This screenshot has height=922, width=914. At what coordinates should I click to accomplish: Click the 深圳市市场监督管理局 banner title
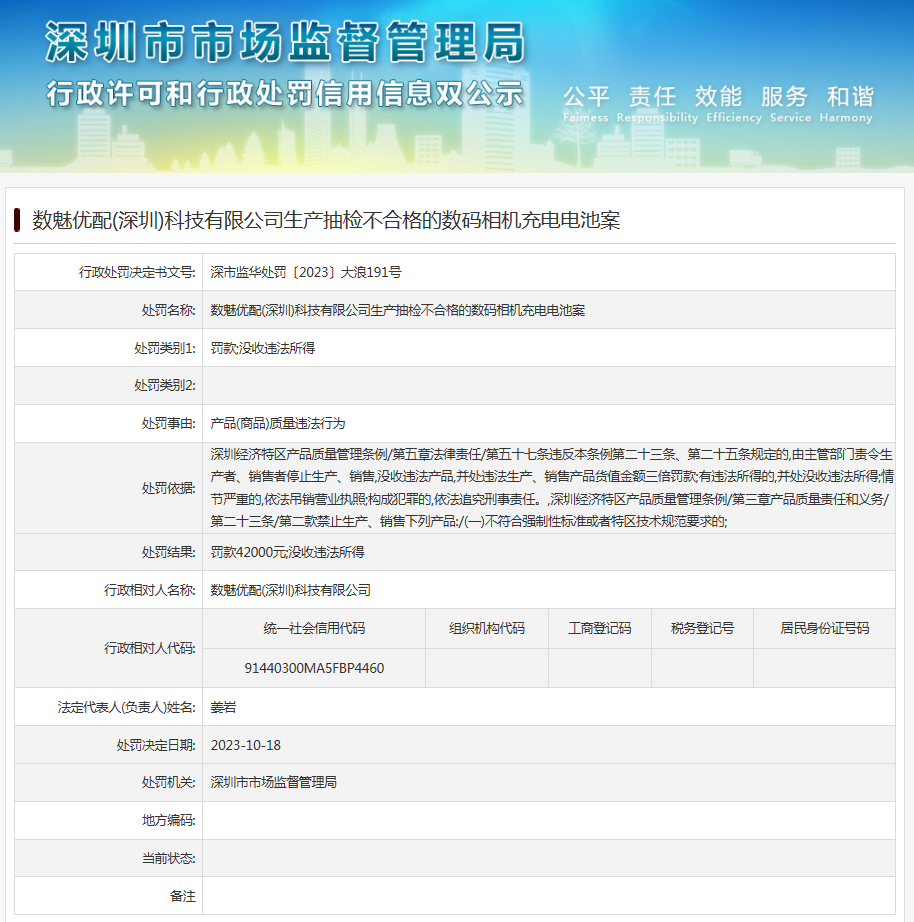click(x=285, y=42)
